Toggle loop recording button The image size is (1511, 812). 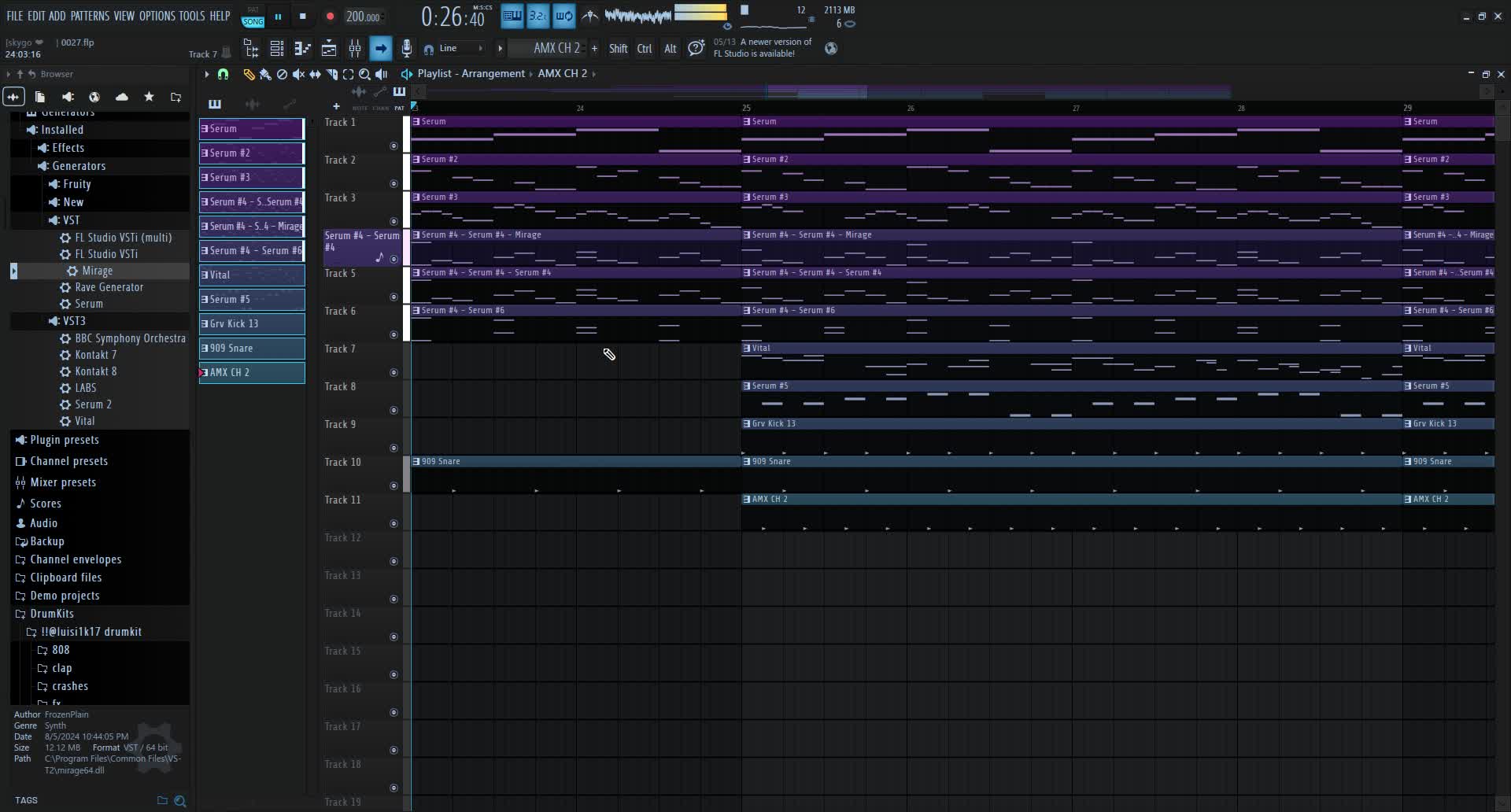coord(564,16)
